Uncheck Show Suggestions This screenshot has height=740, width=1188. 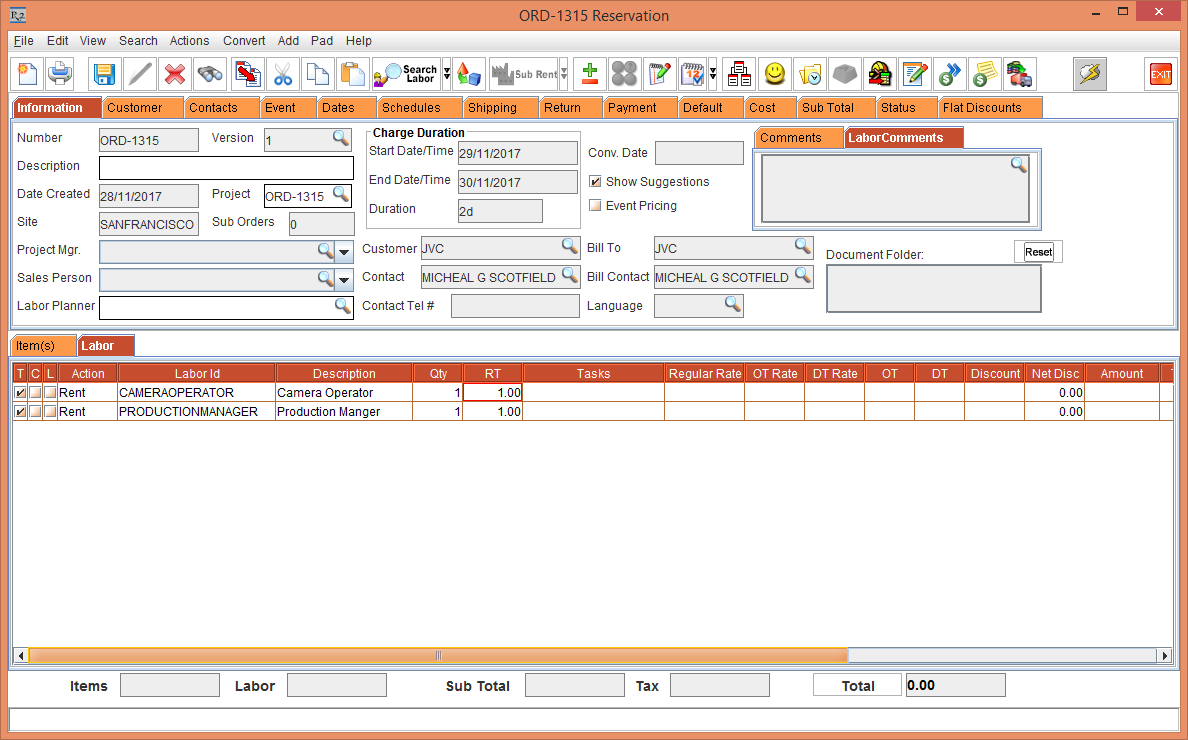pos(594,182)
